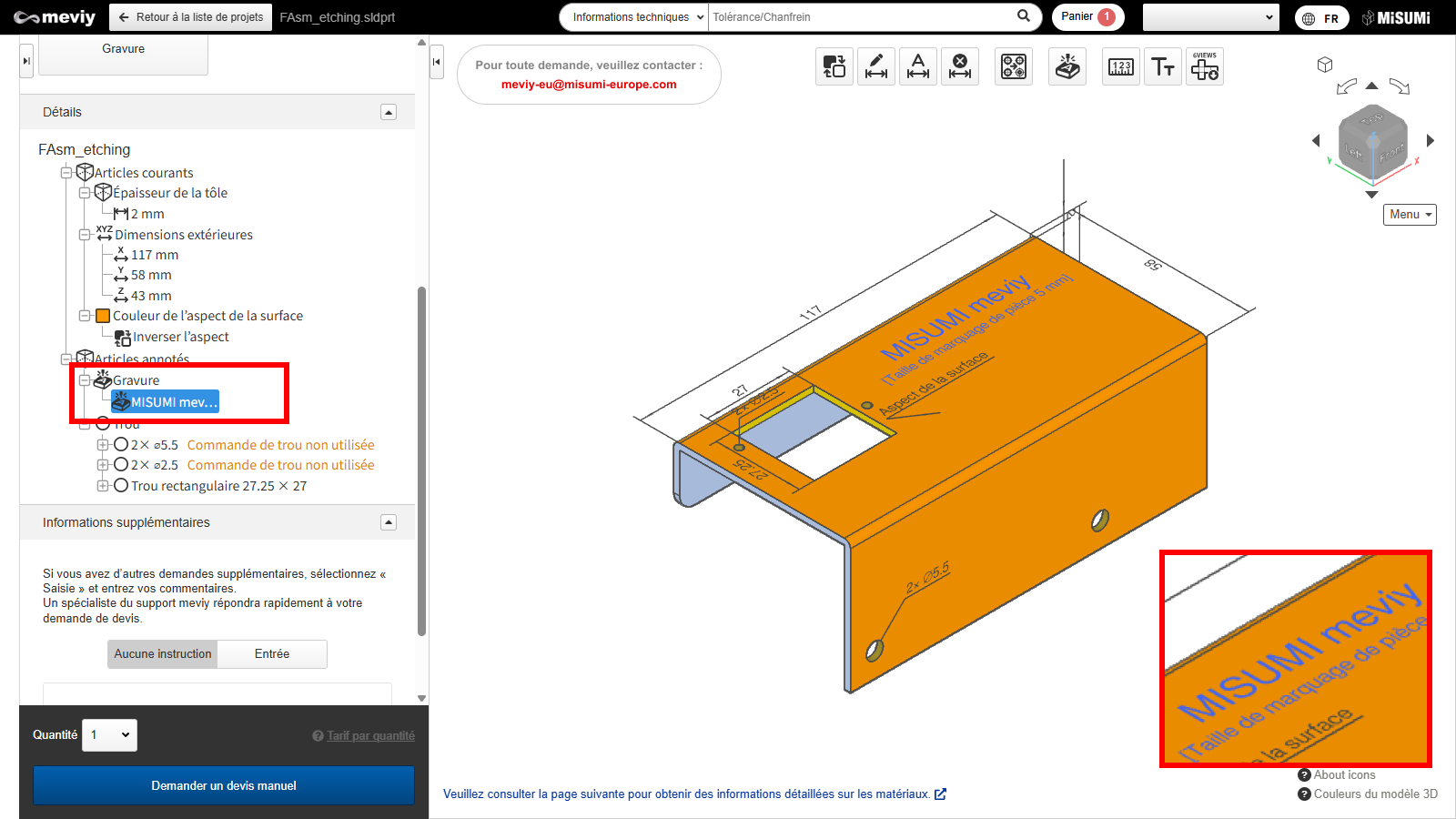Expand the 2× ⌀5.5 hole tree node
The height and width of the screenshot is (819, 1456).
point(103,445)
